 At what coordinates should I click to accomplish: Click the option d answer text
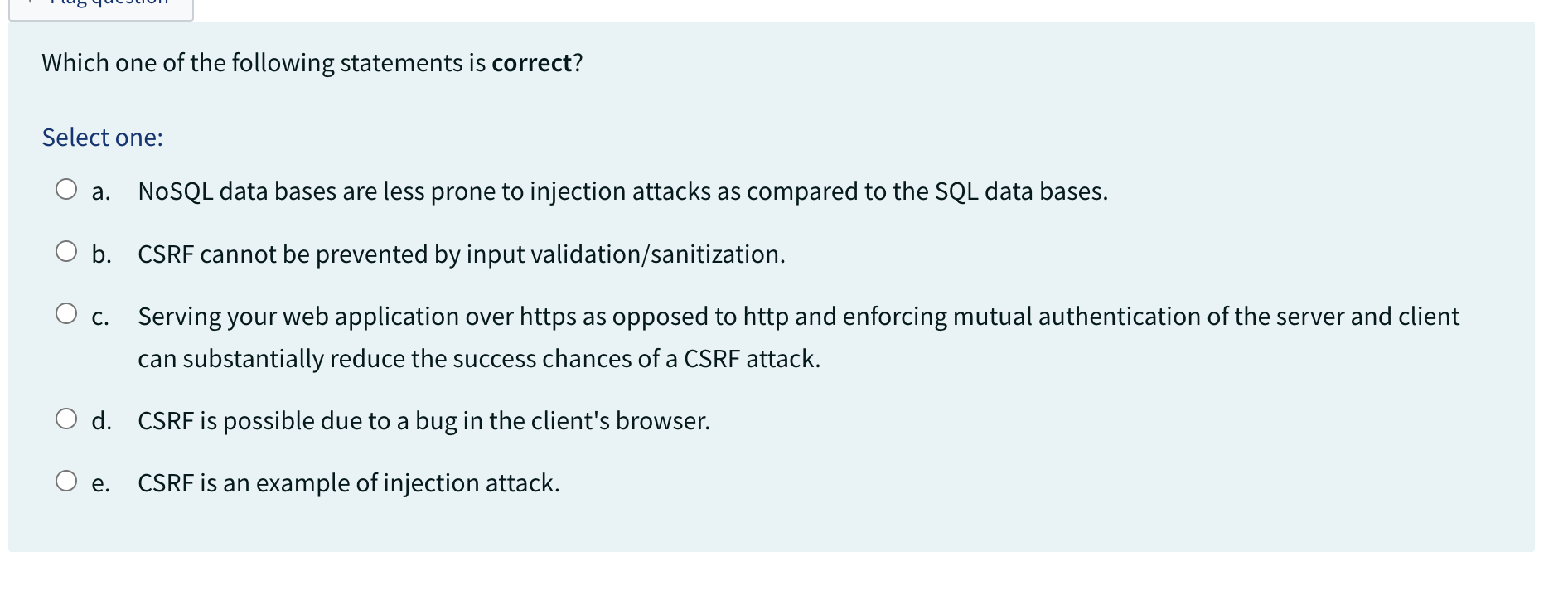coord(423,420)
